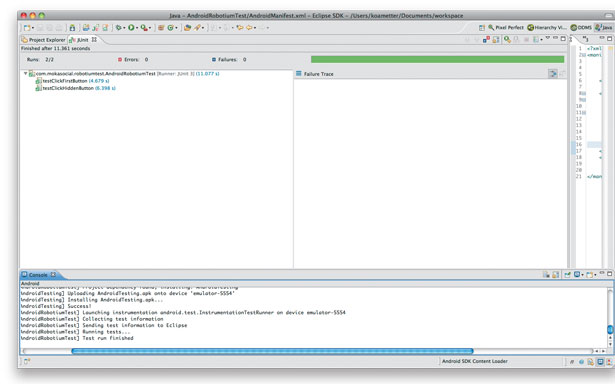Screen dimensions: 615x384
Task: Maximize the Console panel
Action: pos(610,274)
